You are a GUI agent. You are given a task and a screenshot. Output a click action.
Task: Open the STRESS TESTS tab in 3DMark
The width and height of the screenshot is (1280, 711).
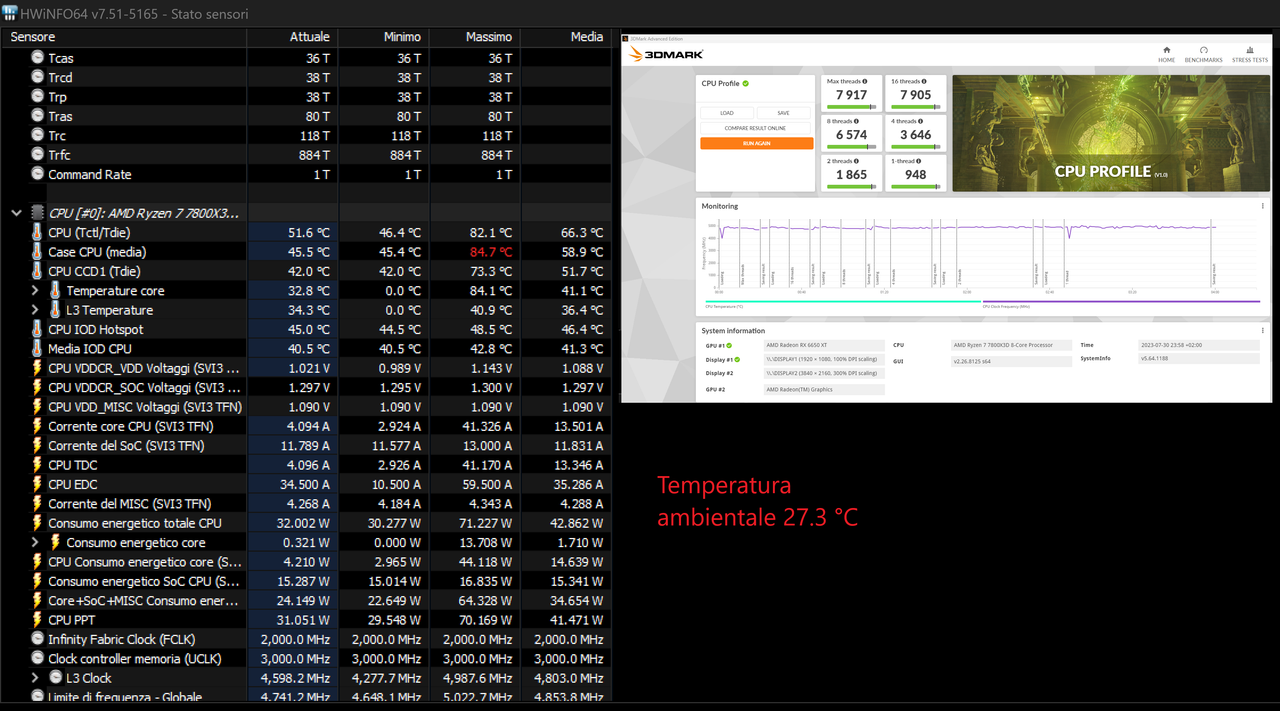point(1250,54)
